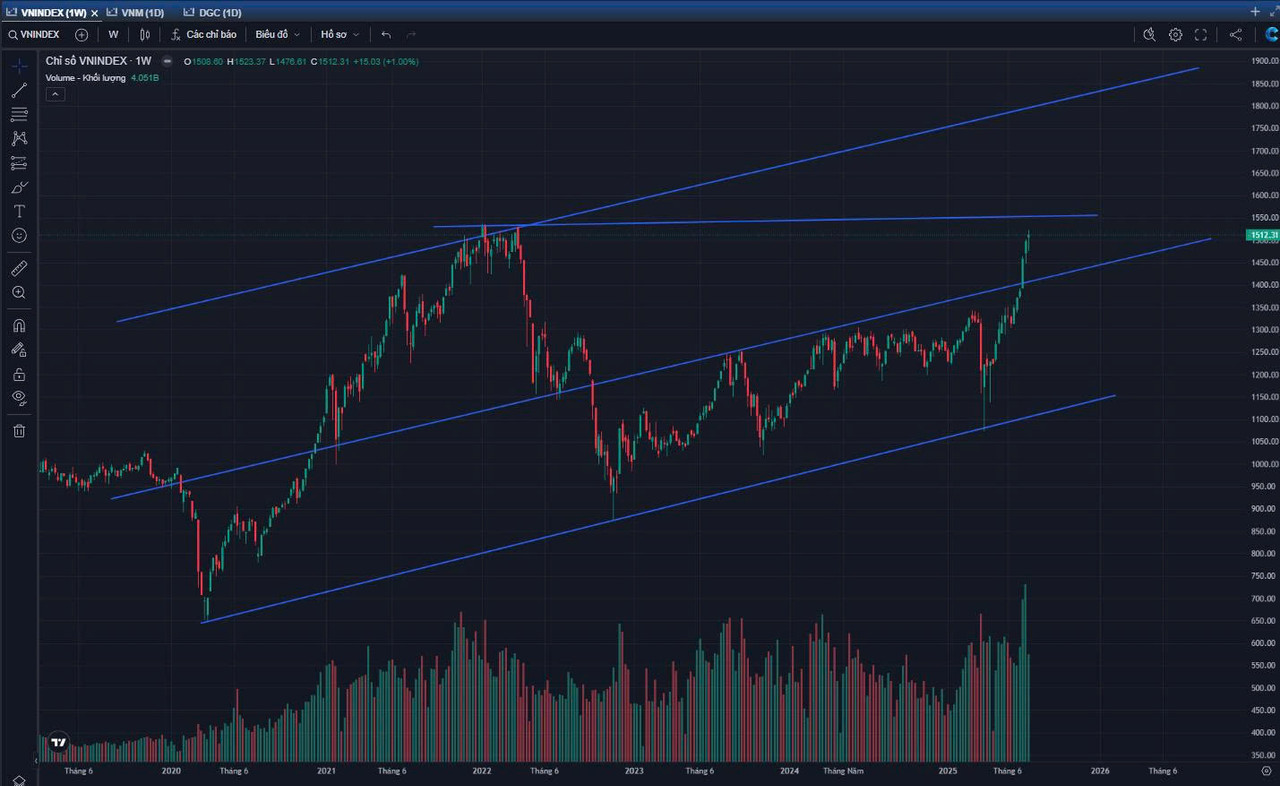Open the emoji icons tool
Viewport: 1280px width, 786px height.
[19, 235]
